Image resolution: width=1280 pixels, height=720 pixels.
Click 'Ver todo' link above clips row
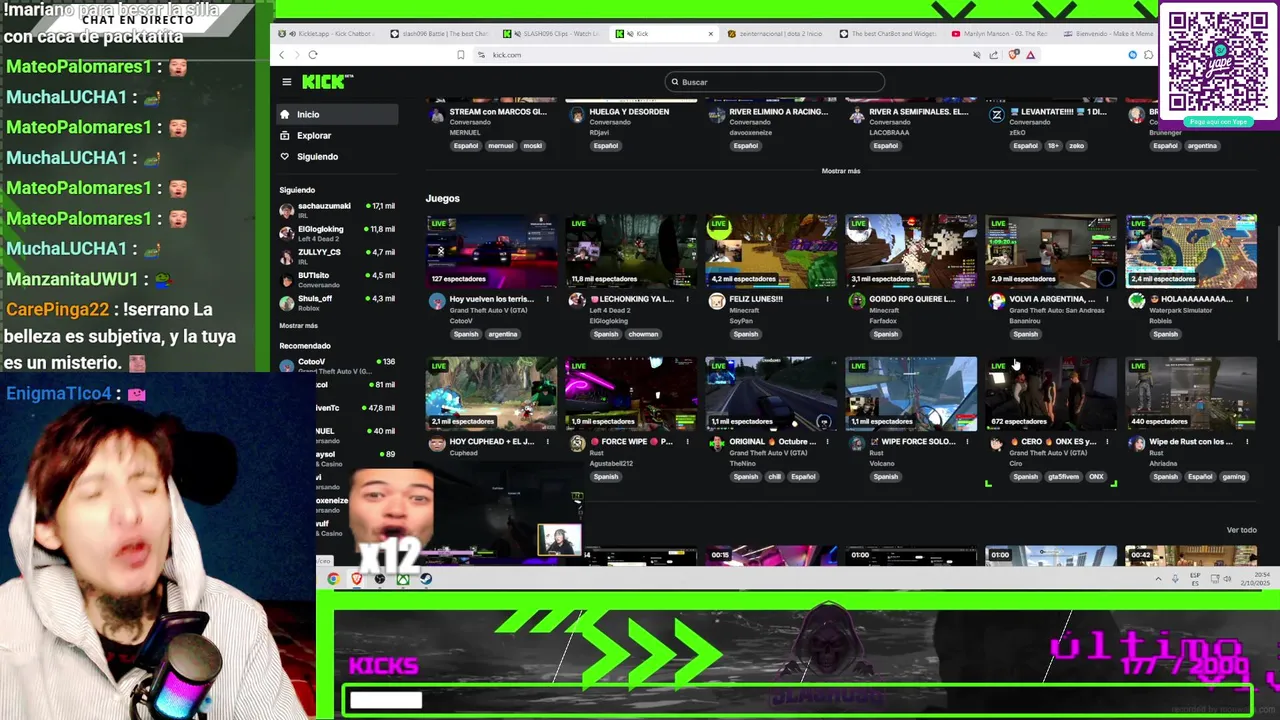point(1241,530)
